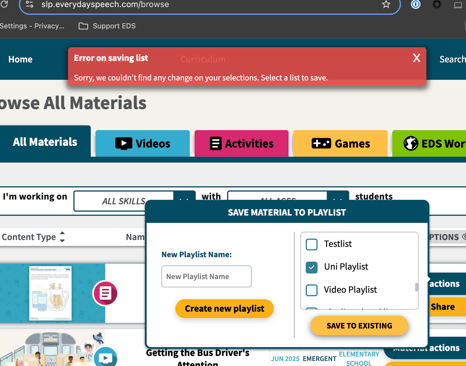The height and width of the screenshot is (366, 466).
Task: Bookmark this page with the star icon
Action: (386, 4)
